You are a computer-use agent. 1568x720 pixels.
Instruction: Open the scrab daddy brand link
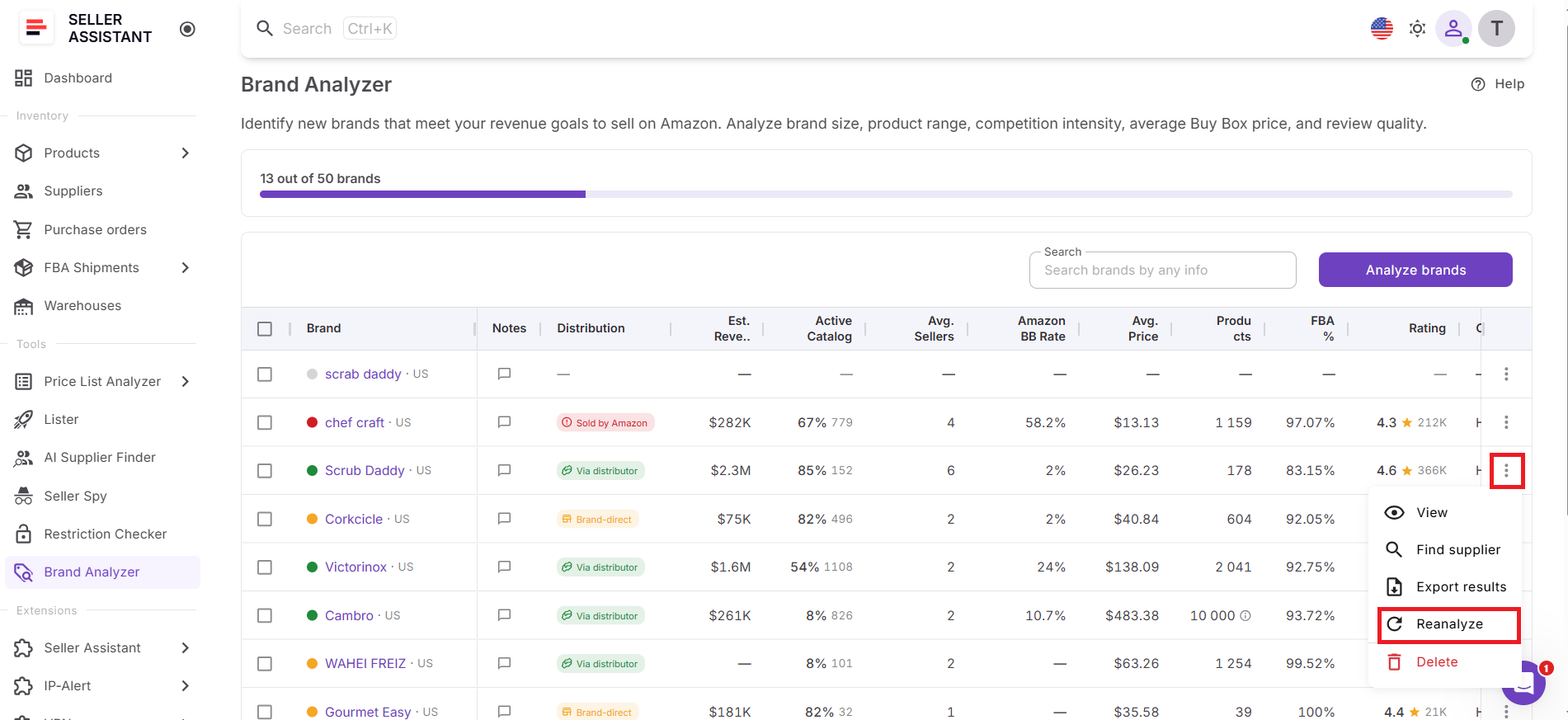(363, 374)
